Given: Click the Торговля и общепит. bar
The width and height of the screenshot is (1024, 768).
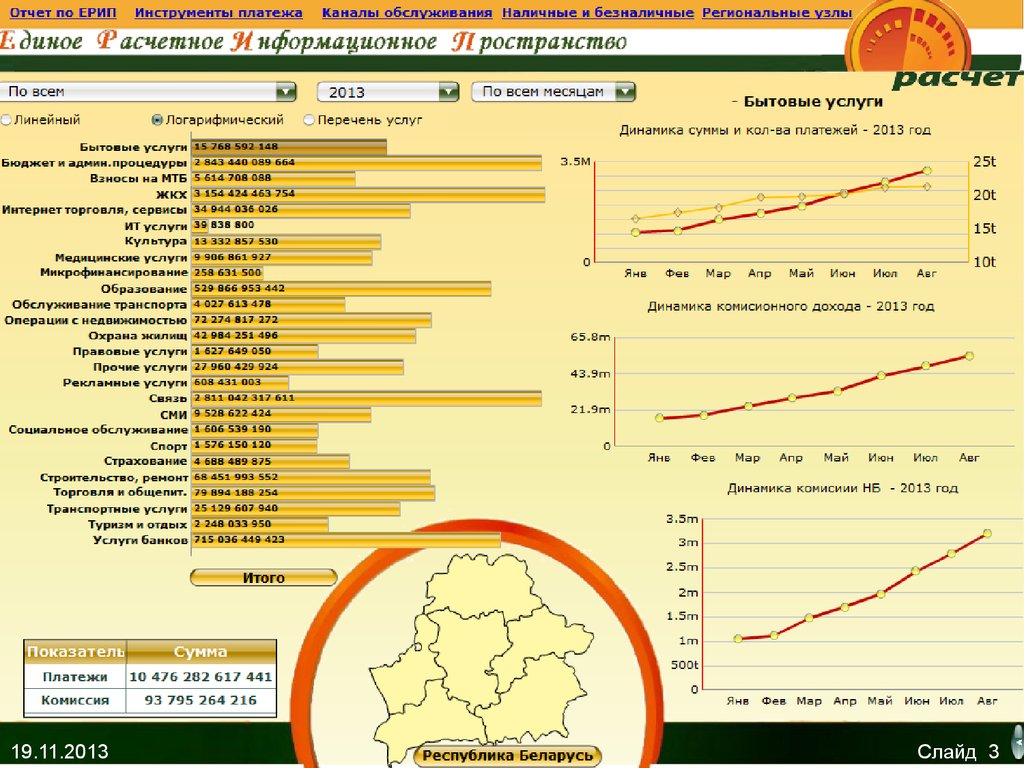Looking at the screenshot, I should click(x=313, y=493).
